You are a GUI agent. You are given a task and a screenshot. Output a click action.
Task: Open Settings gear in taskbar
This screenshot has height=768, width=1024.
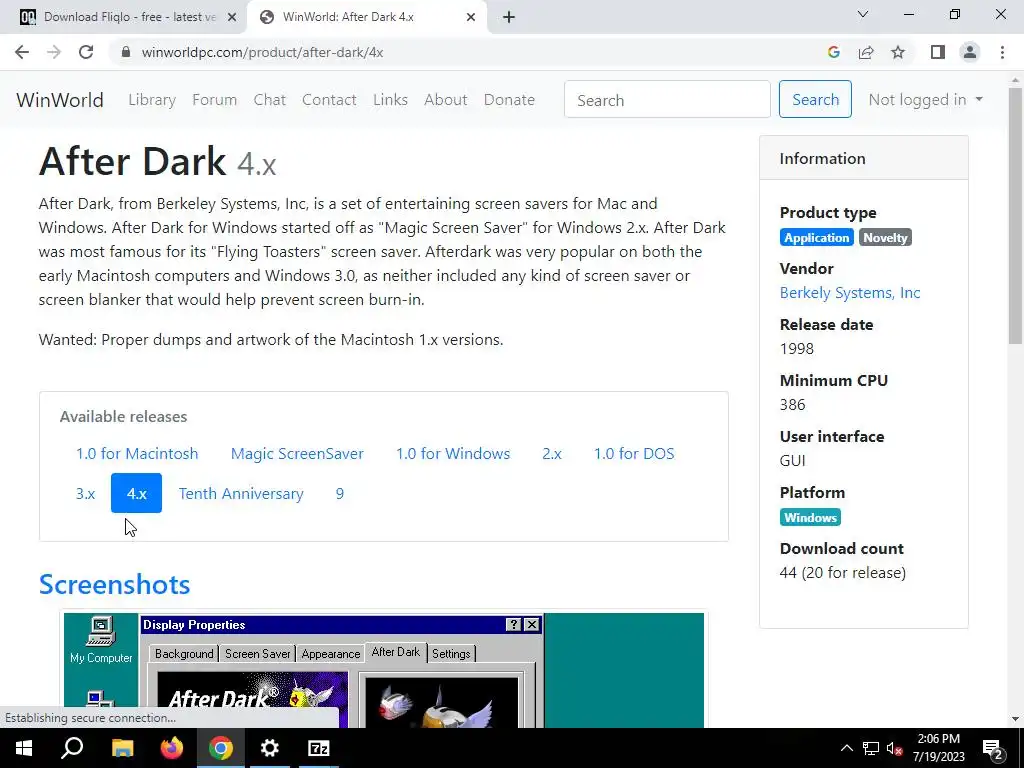click(x=270, y=748)
